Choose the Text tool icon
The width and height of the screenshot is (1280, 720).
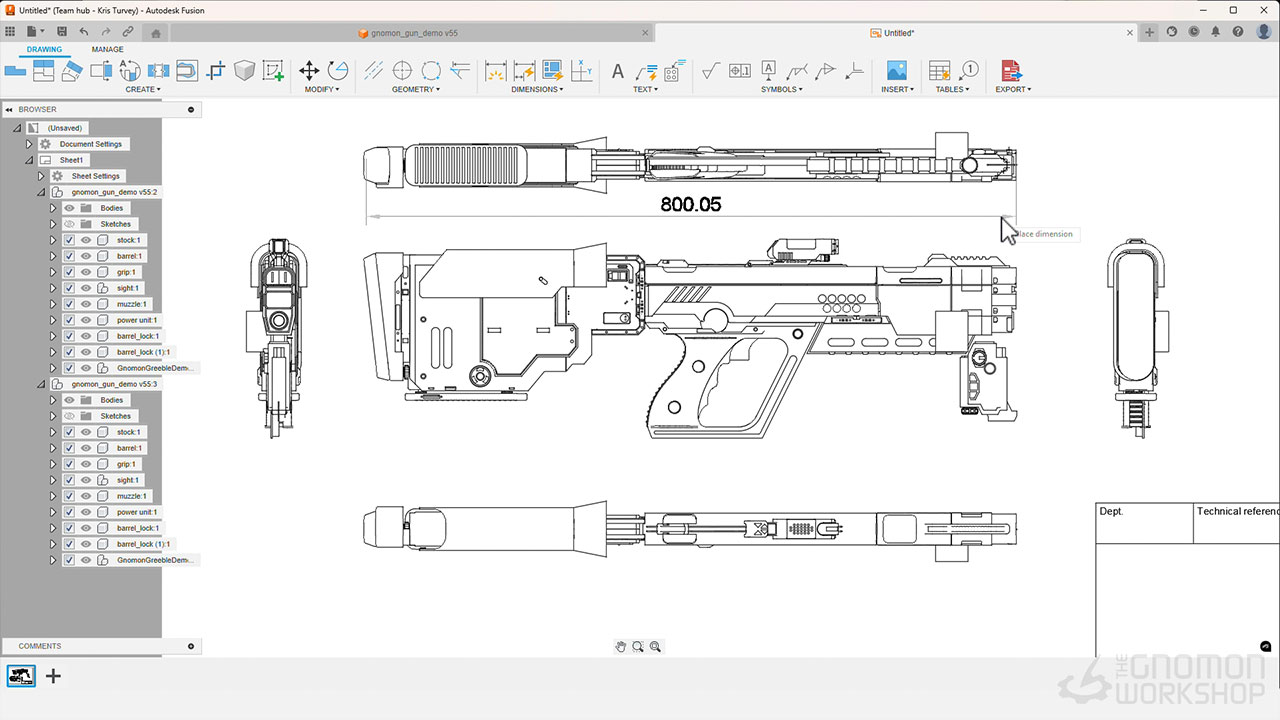617,71
